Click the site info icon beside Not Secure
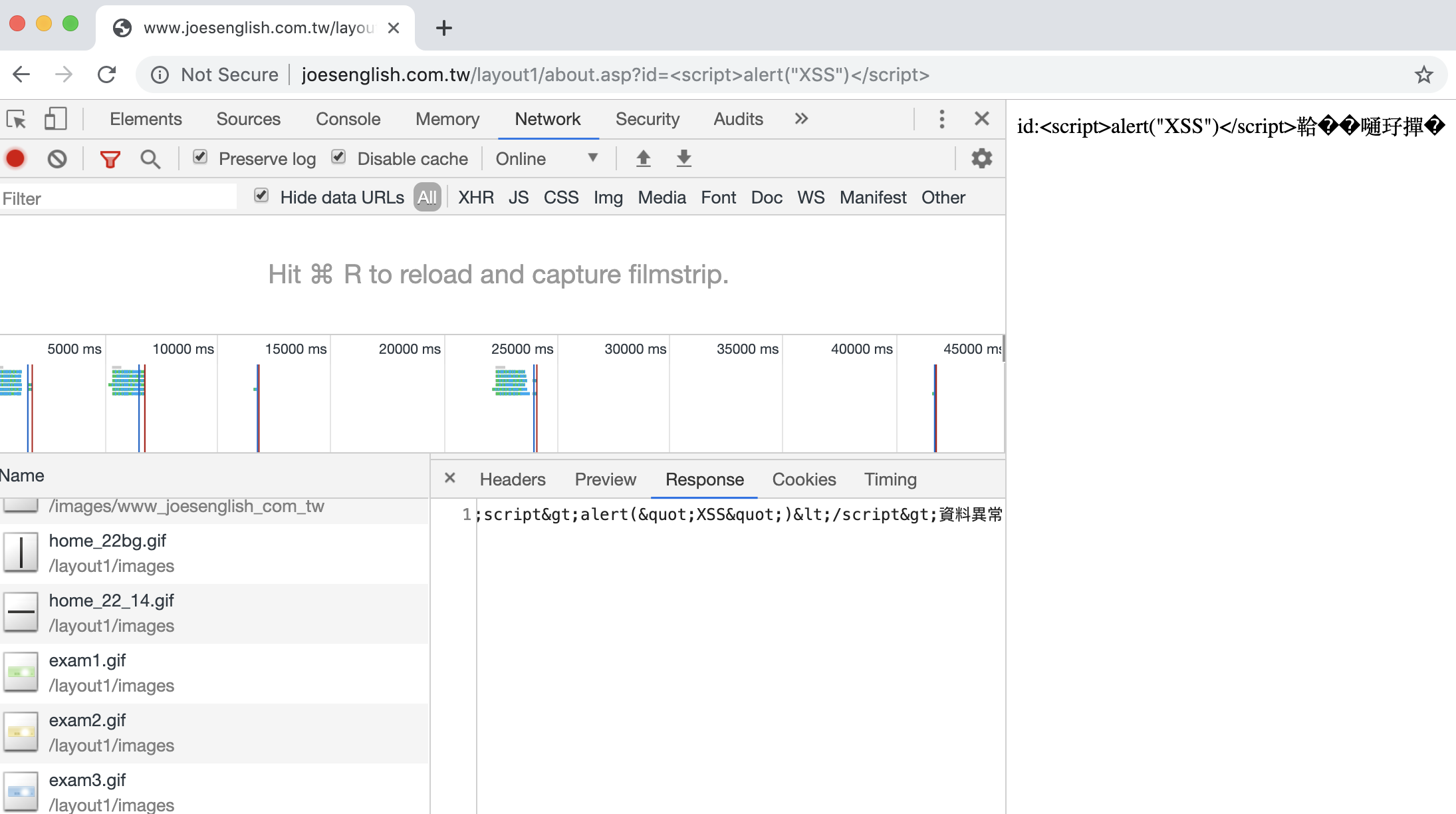This screenshot has width=1456, height=814. pos(160,74)
